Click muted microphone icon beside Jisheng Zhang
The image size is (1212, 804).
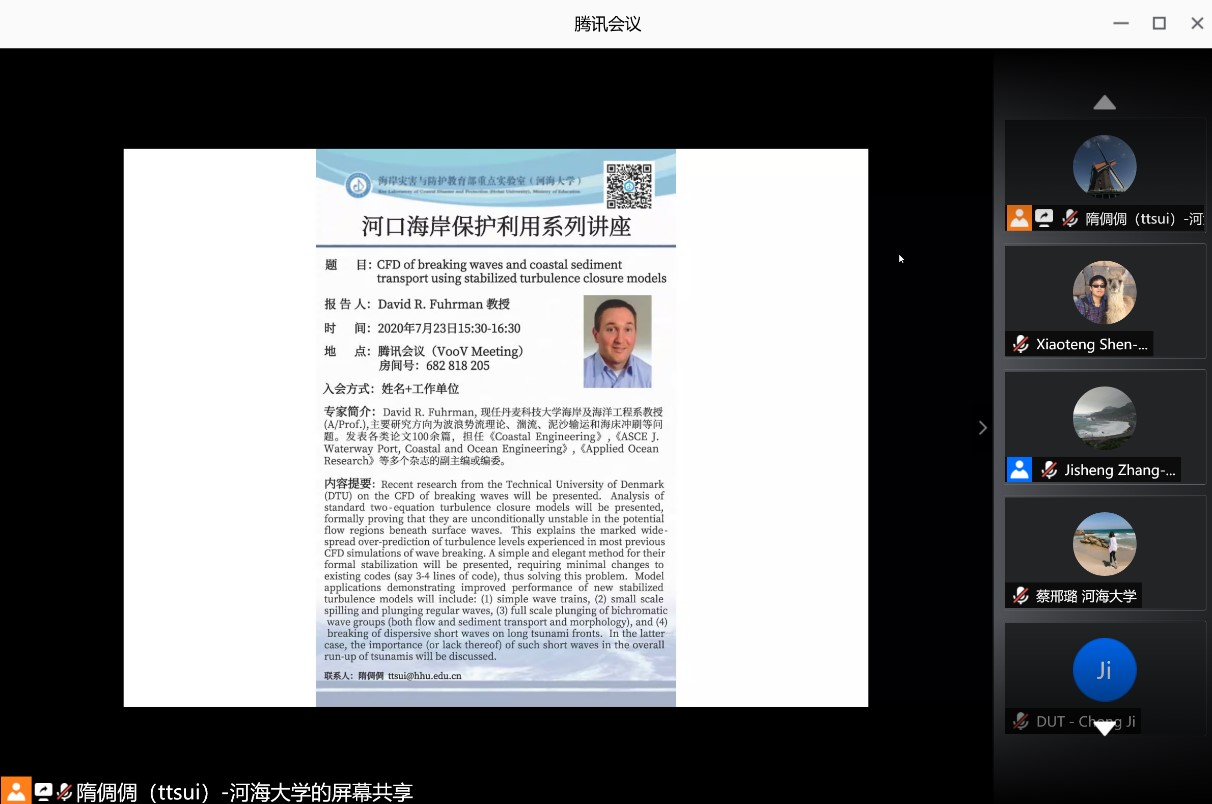tap(1048, 470)
